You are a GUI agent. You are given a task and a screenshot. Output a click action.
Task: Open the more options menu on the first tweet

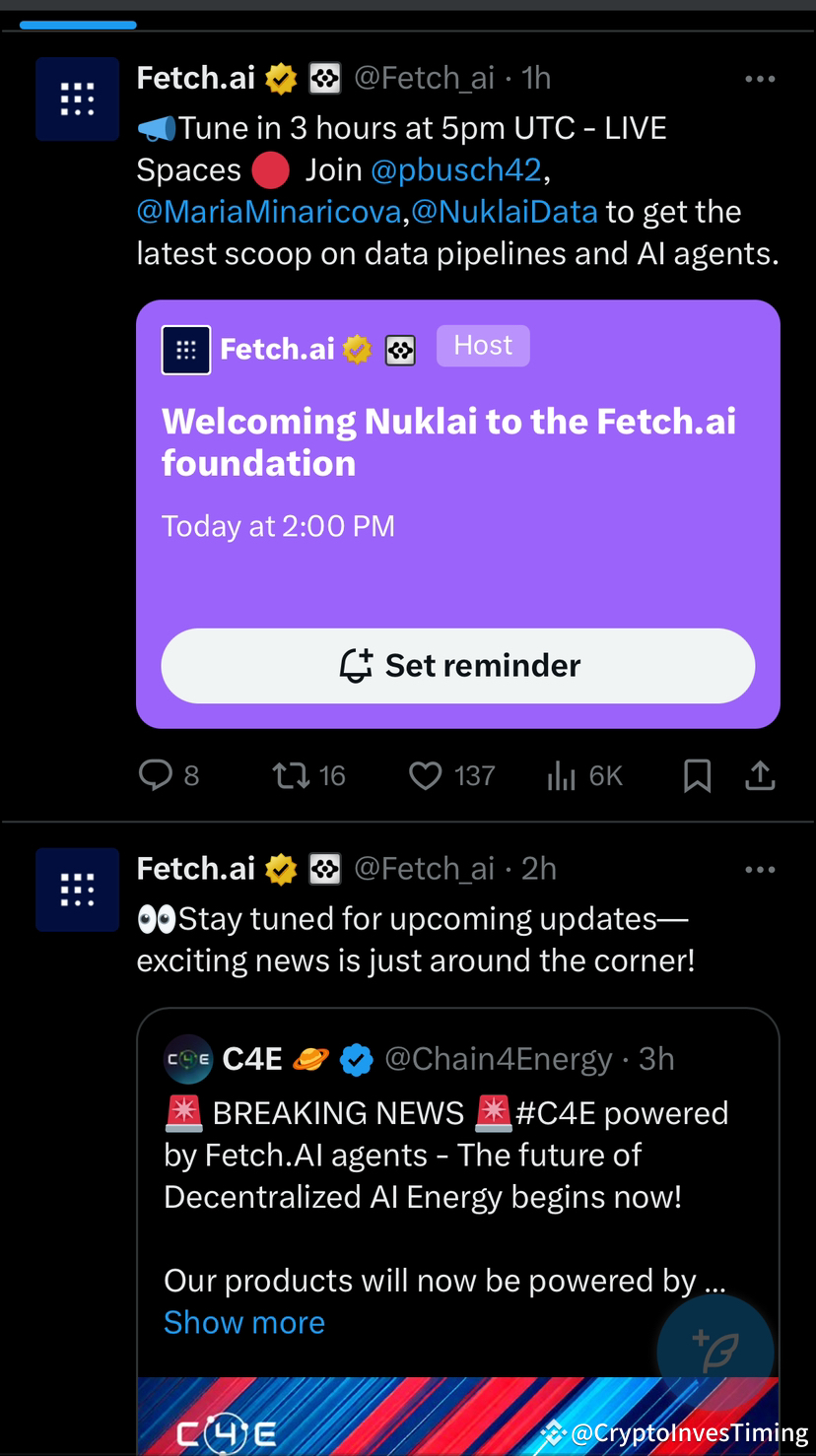760,79
